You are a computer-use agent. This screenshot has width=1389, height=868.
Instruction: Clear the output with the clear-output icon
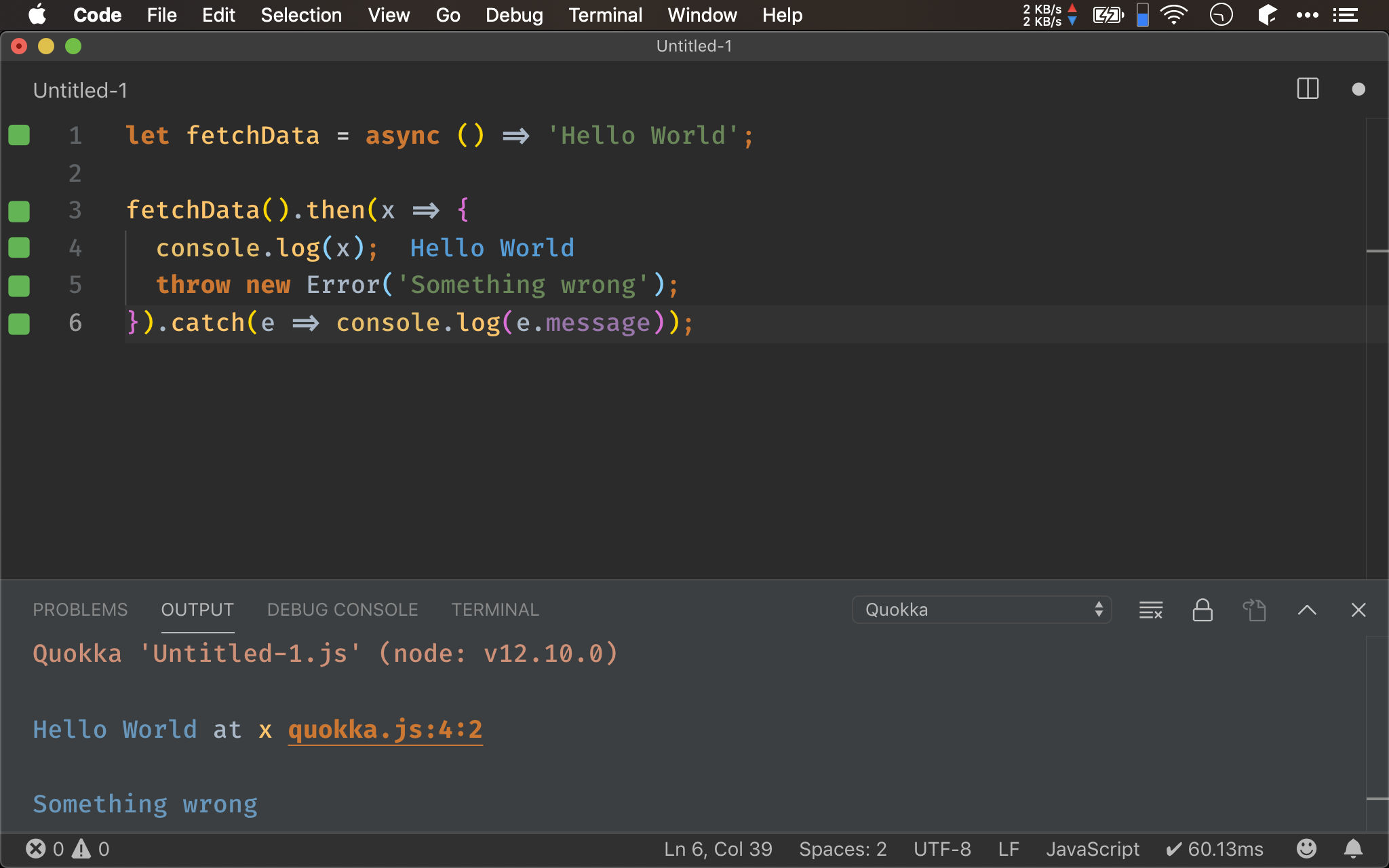pyautogui.click(x=1150, y=610)
